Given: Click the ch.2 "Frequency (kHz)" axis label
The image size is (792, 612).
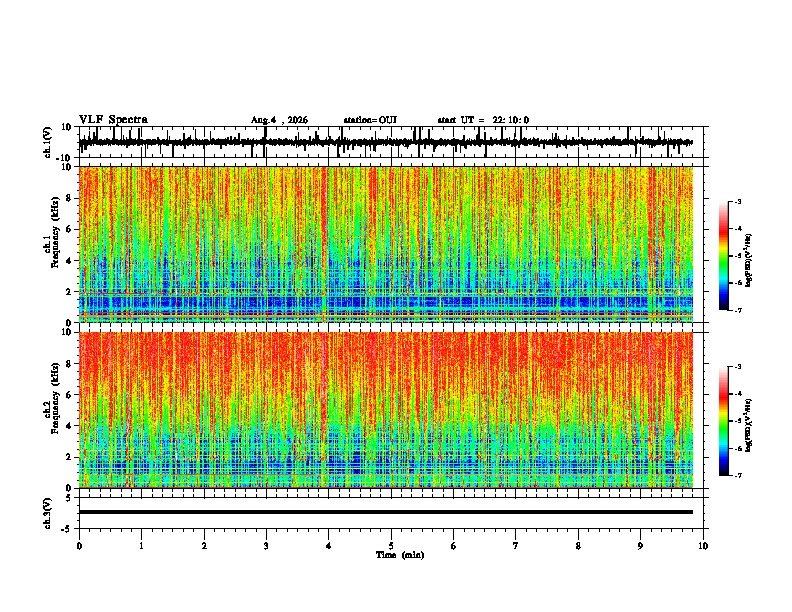Looking at the screenshot, I should point(55,398).
